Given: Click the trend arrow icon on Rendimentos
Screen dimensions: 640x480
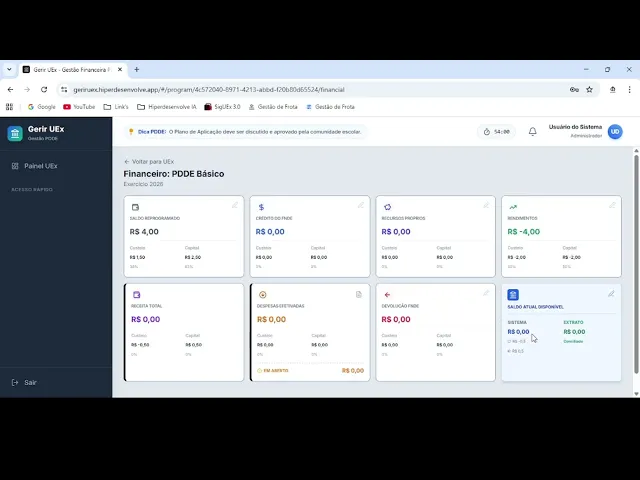Looking at the screenshot, I should (x=513, y=207).
